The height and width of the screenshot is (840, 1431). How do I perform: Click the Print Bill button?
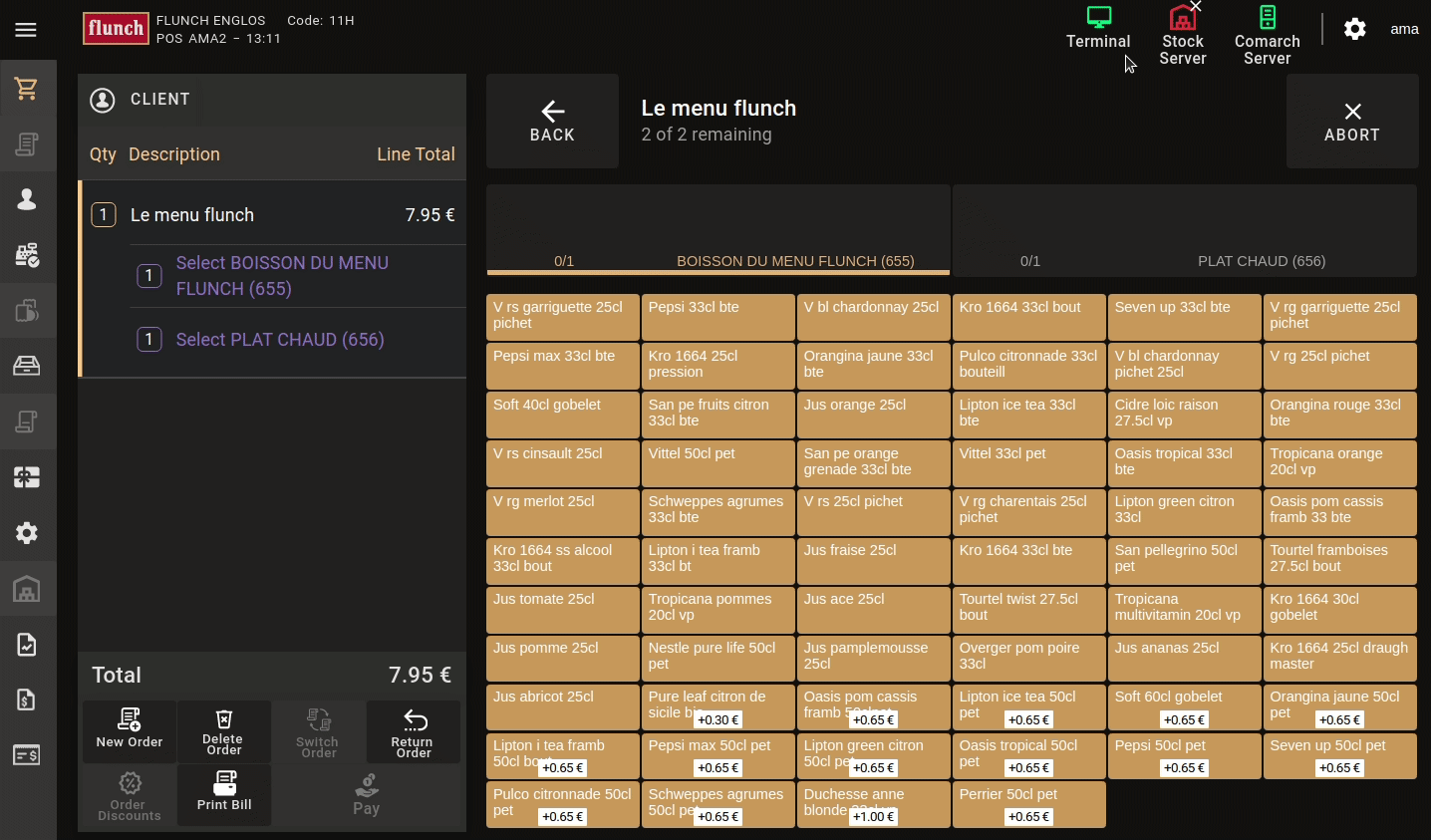coord(224,793)
